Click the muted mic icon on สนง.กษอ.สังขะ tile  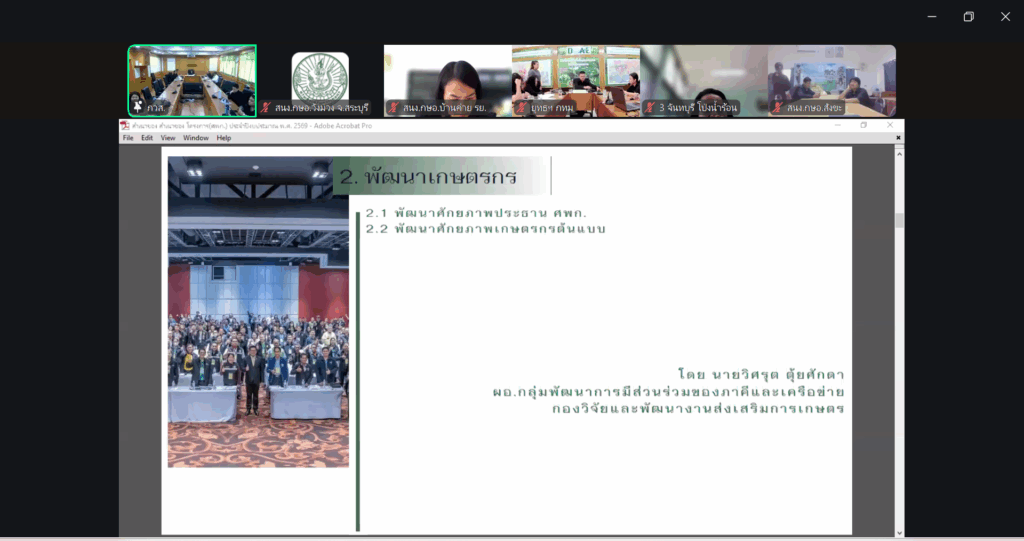click(778, 107)
